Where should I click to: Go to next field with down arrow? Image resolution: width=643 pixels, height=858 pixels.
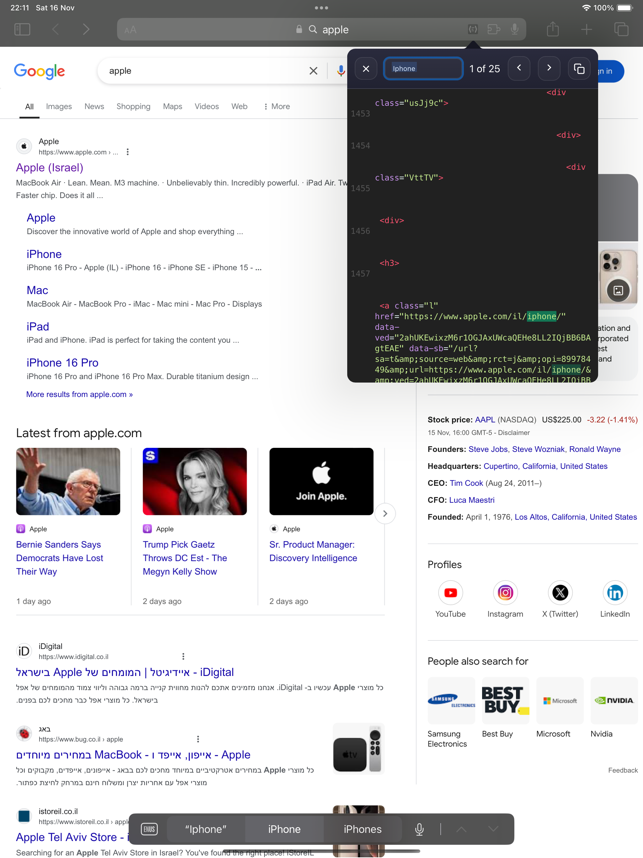click(493, 829)
